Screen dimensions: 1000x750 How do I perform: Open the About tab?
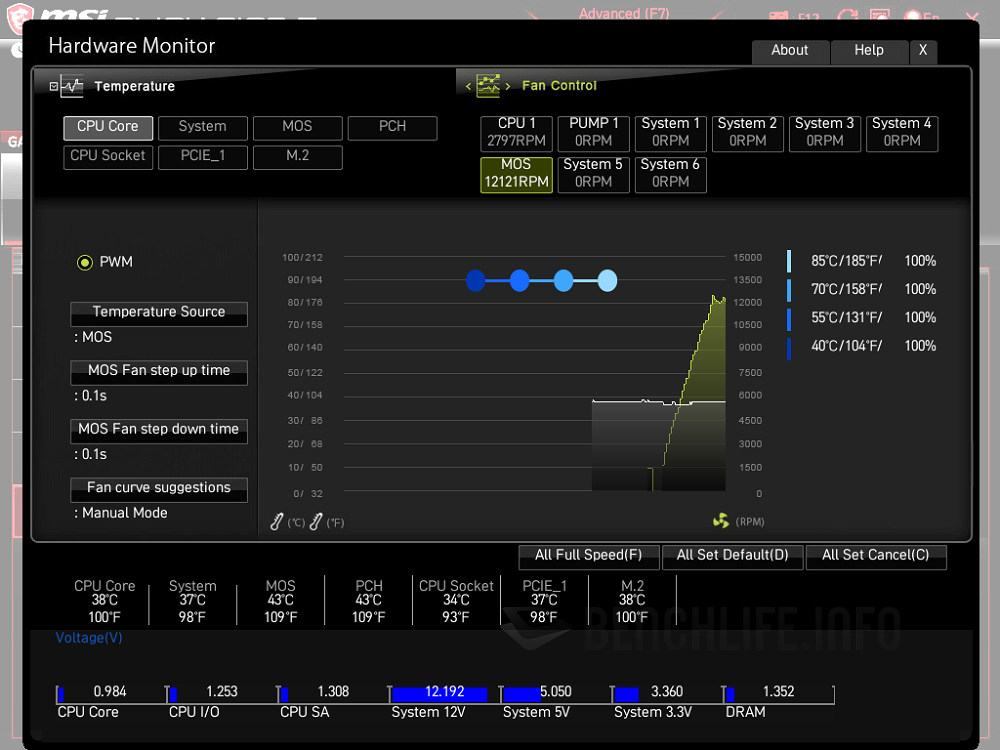[789, 50]
